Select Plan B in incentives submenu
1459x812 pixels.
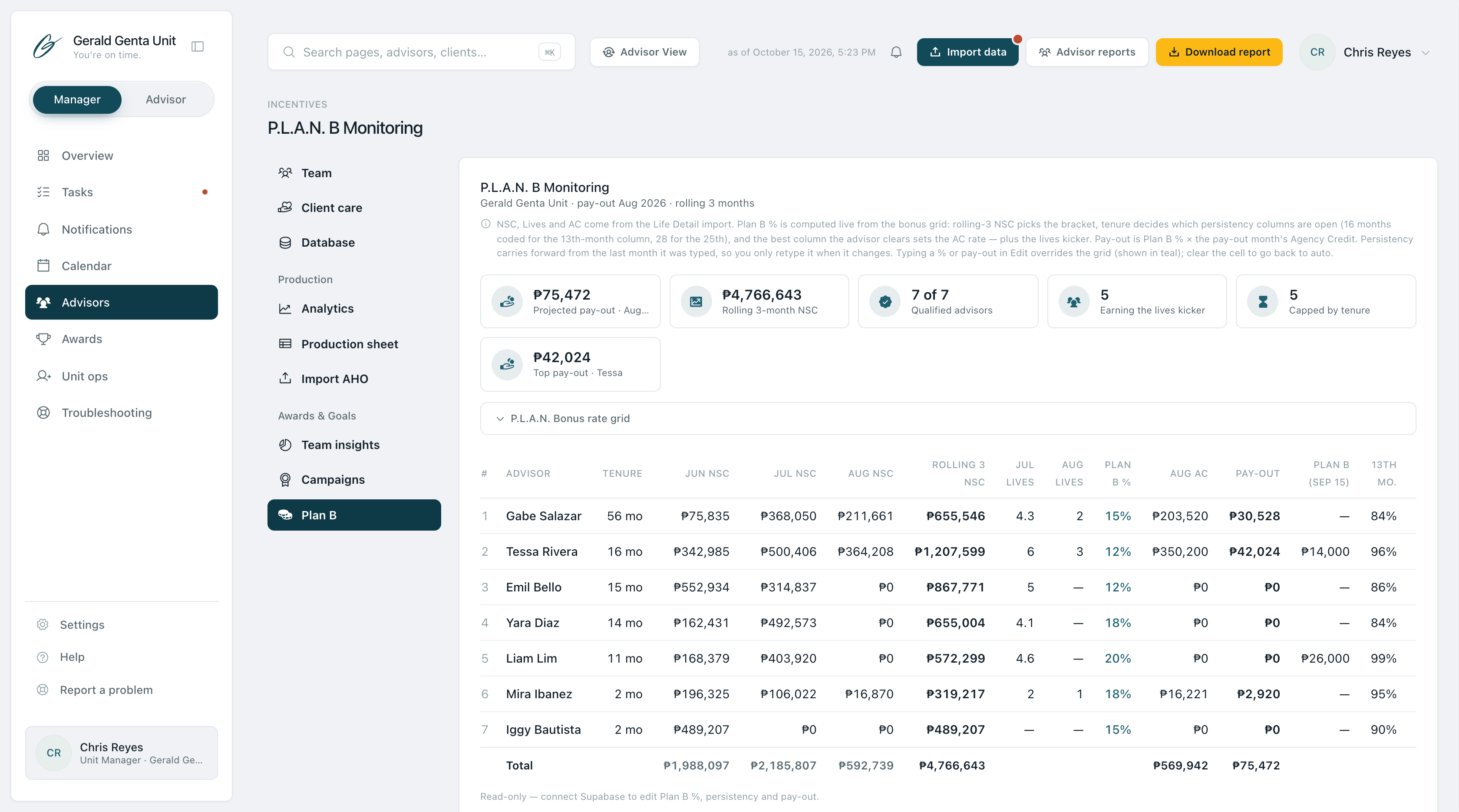[354, 515]
